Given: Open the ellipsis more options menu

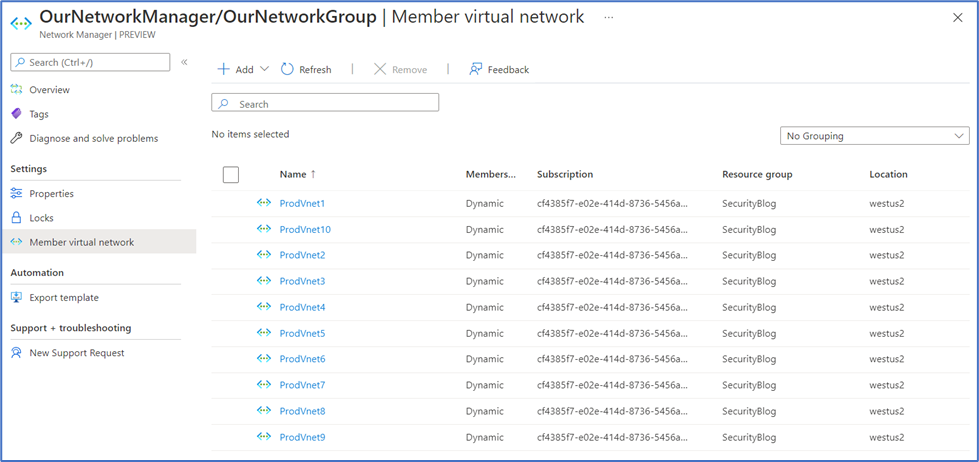Looking at the screenshot, I should point(609,17).
